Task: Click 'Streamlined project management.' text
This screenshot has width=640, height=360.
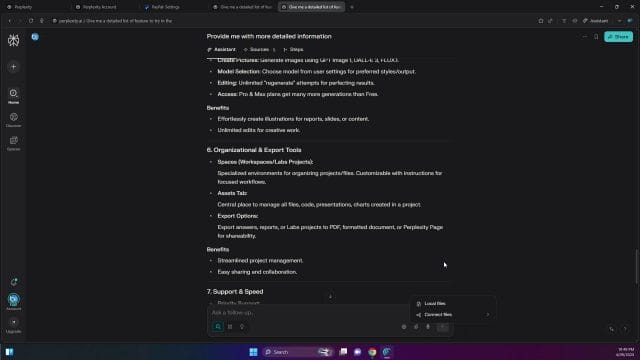Action: [260, 260]
